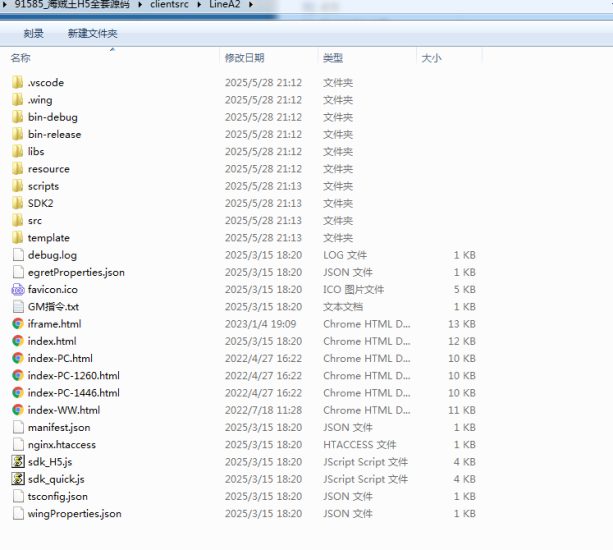Select the GM指令.txt text file icon
The image size is (613, 550).
[x=17, y=306]
